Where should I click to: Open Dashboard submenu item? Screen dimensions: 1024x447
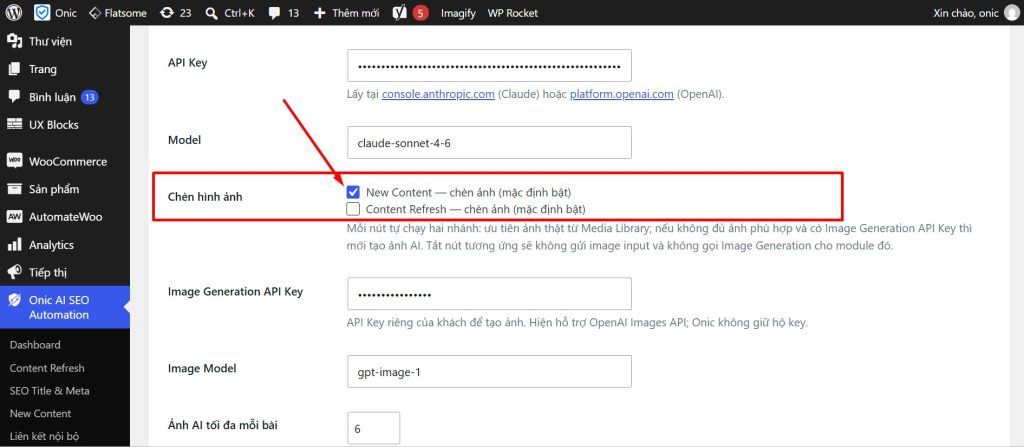coord(35,344)
